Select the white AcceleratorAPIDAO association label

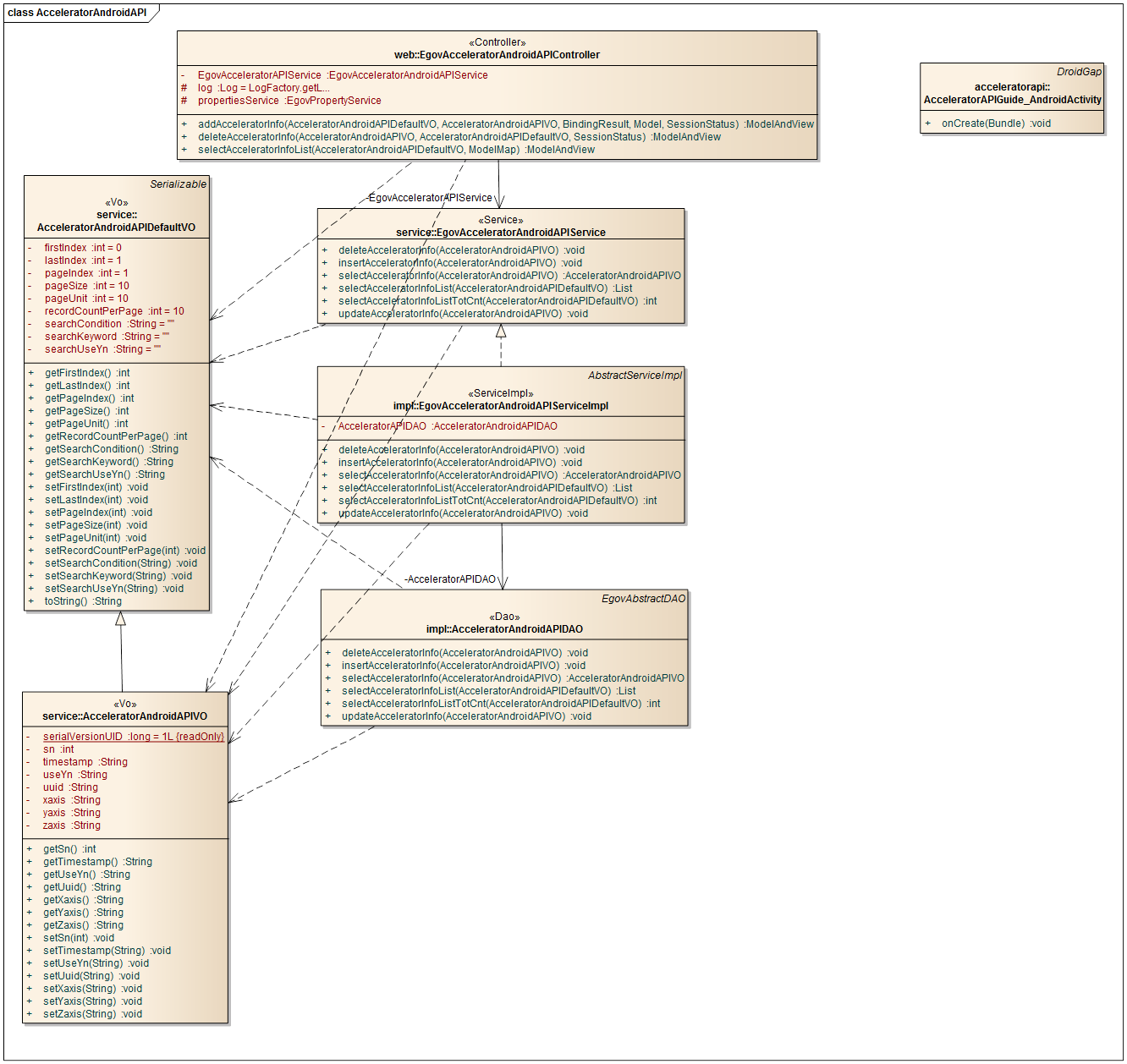tap(450, 579)
